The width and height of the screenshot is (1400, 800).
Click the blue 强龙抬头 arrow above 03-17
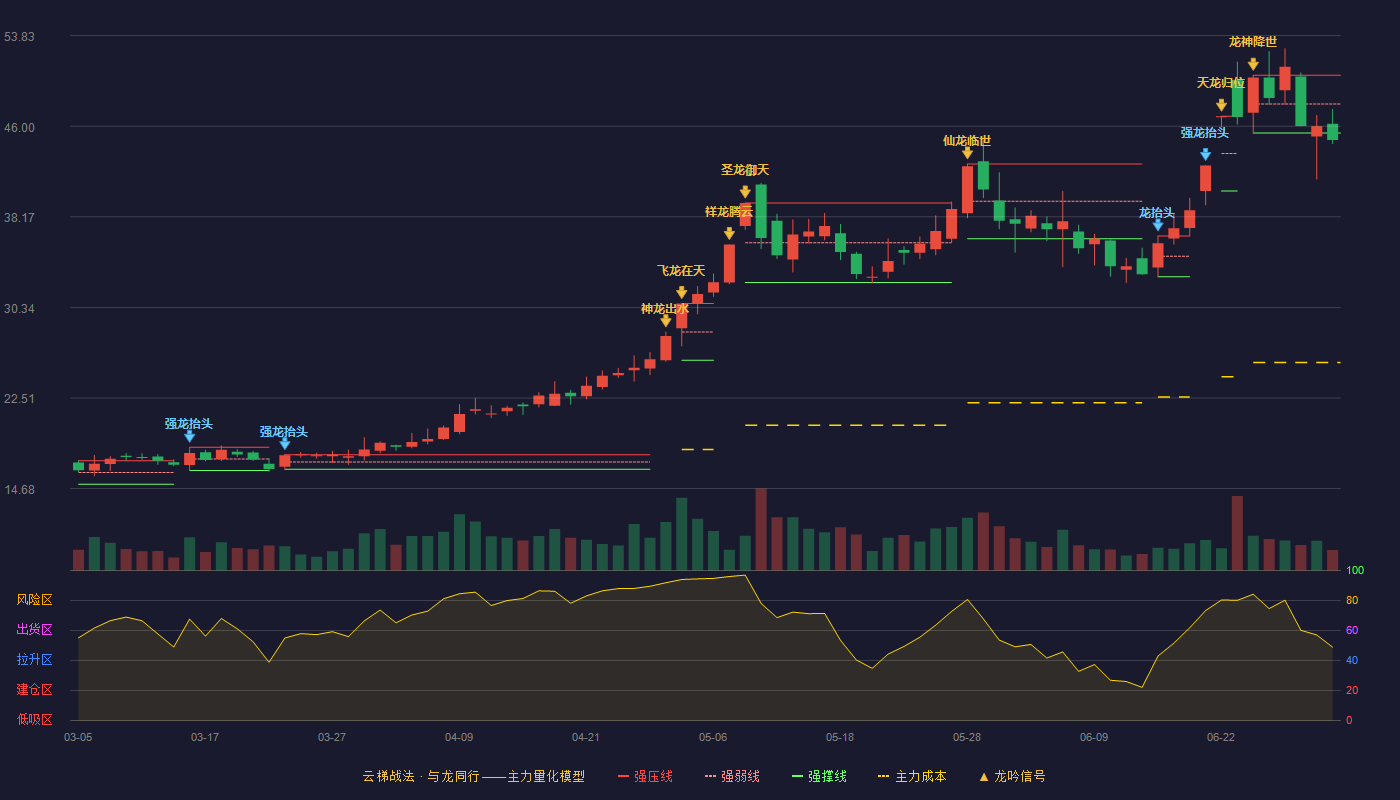(x=189, y=436)
